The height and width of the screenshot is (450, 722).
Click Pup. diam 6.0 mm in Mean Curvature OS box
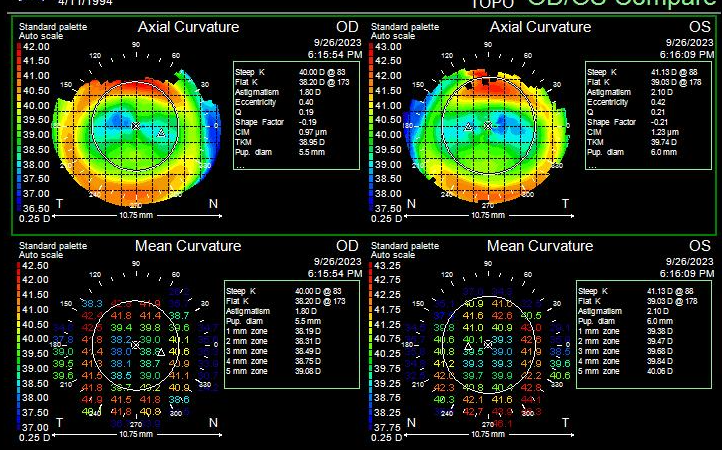[x=625, y=321]
